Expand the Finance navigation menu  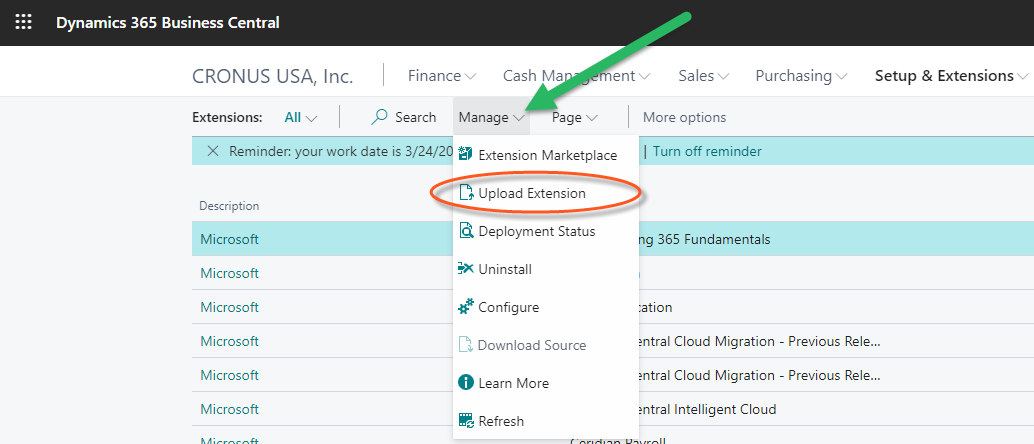click(x=442, y=76)
